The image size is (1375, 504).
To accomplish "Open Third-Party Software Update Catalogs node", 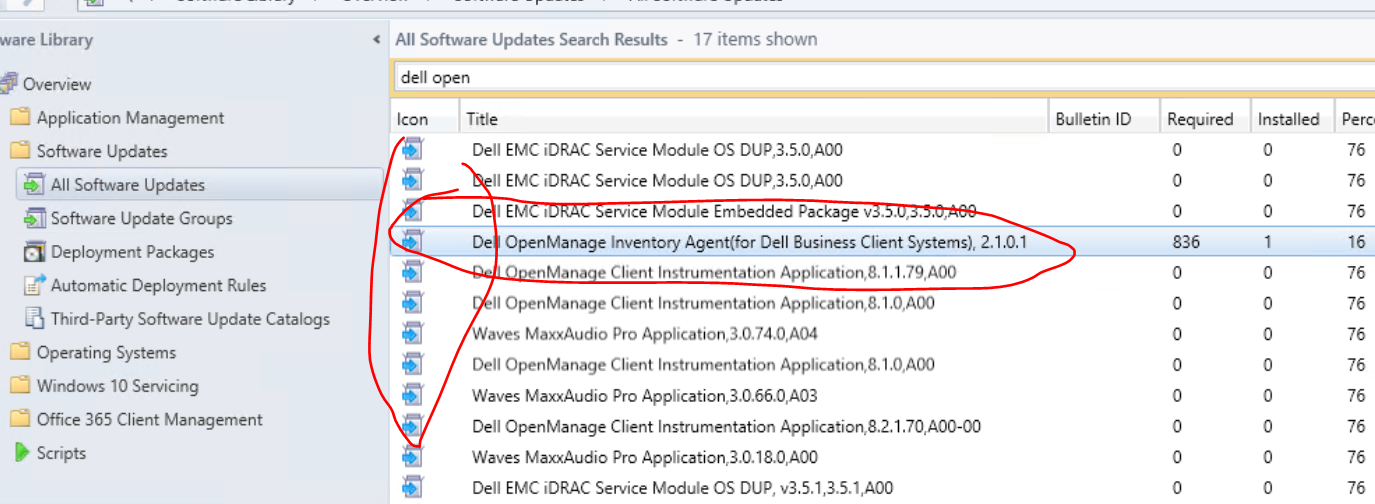I will point(190,319).
